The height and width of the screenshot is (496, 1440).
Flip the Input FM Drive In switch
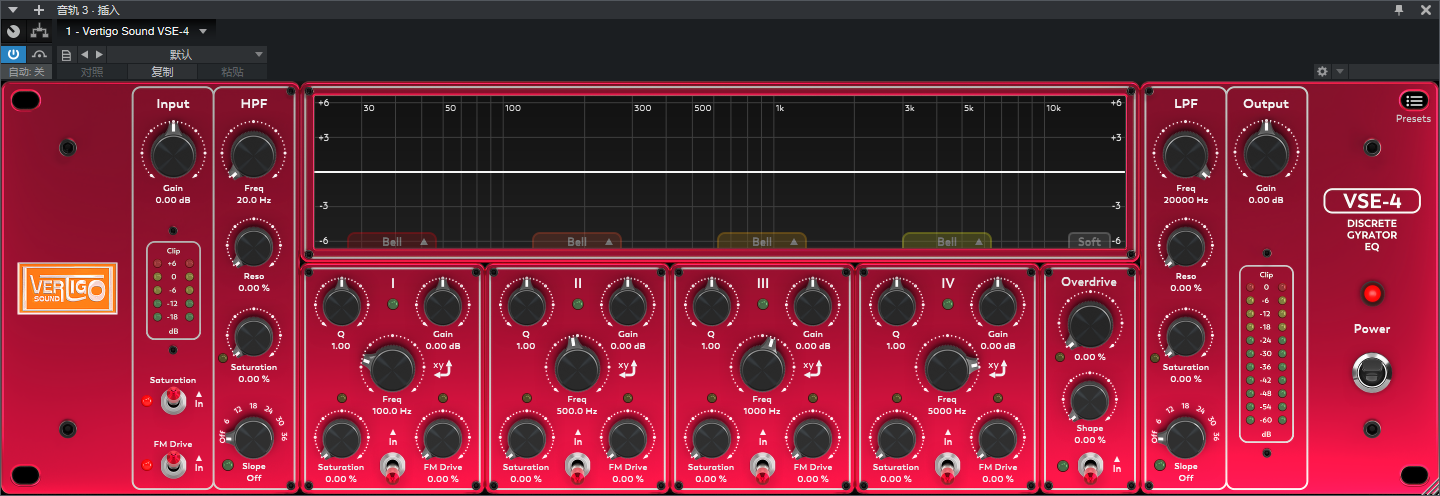point(175,465)
